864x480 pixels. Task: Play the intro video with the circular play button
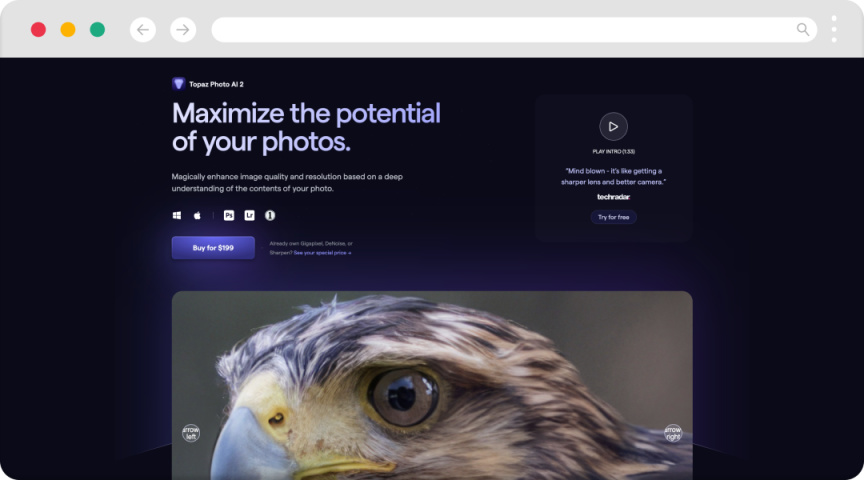(613, 127)
